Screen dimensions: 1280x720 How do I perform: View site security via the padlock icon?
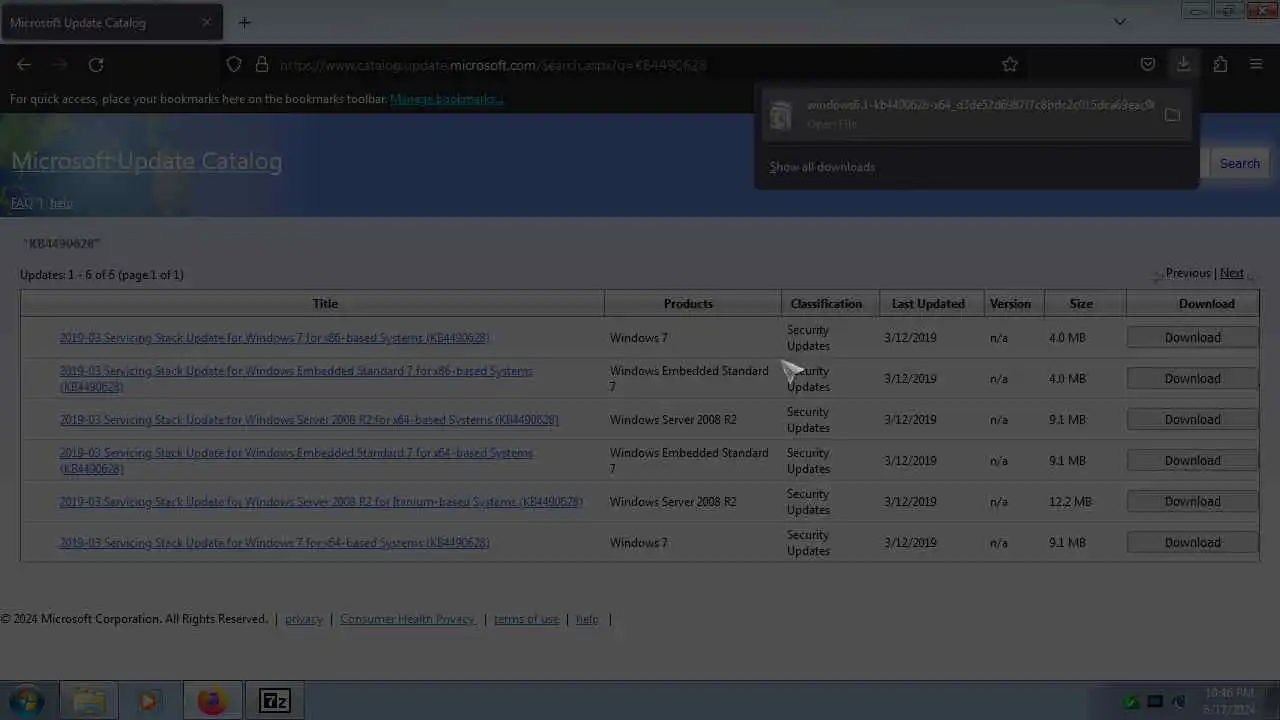tap(262, 64)
